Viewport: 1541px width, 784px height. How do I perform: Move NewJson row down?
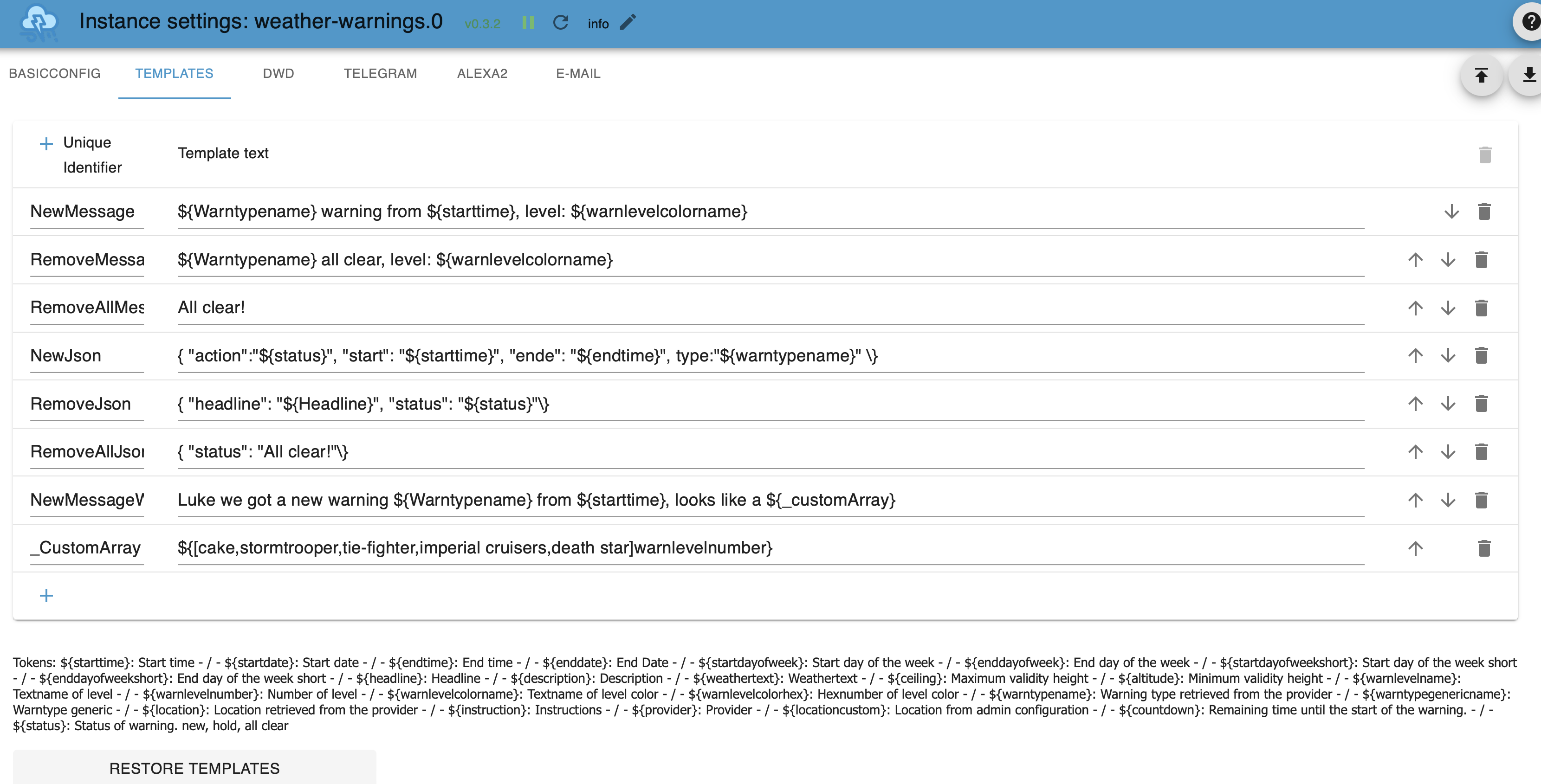(x=1448, y=356)
